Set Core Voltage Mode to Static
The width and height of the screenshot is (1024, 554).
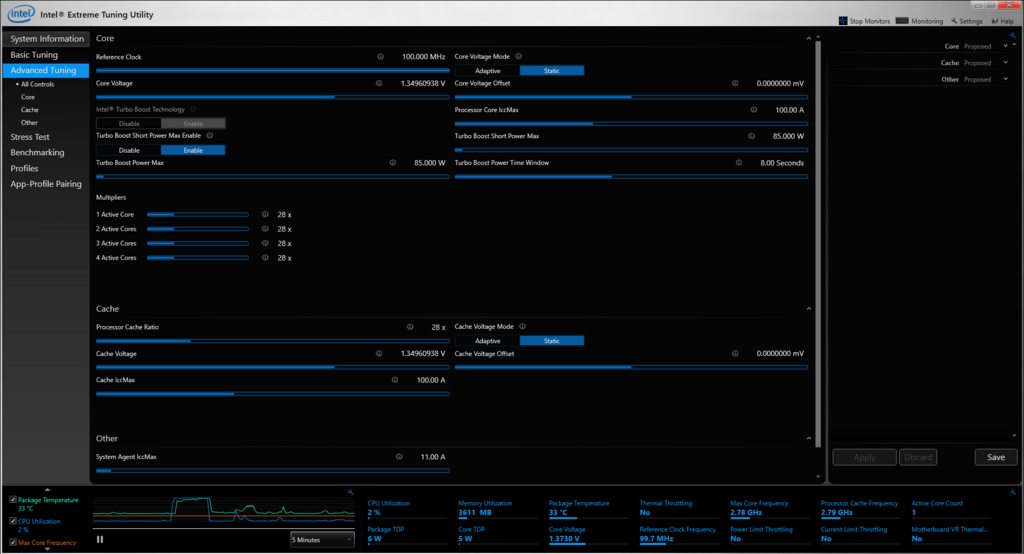552,71
